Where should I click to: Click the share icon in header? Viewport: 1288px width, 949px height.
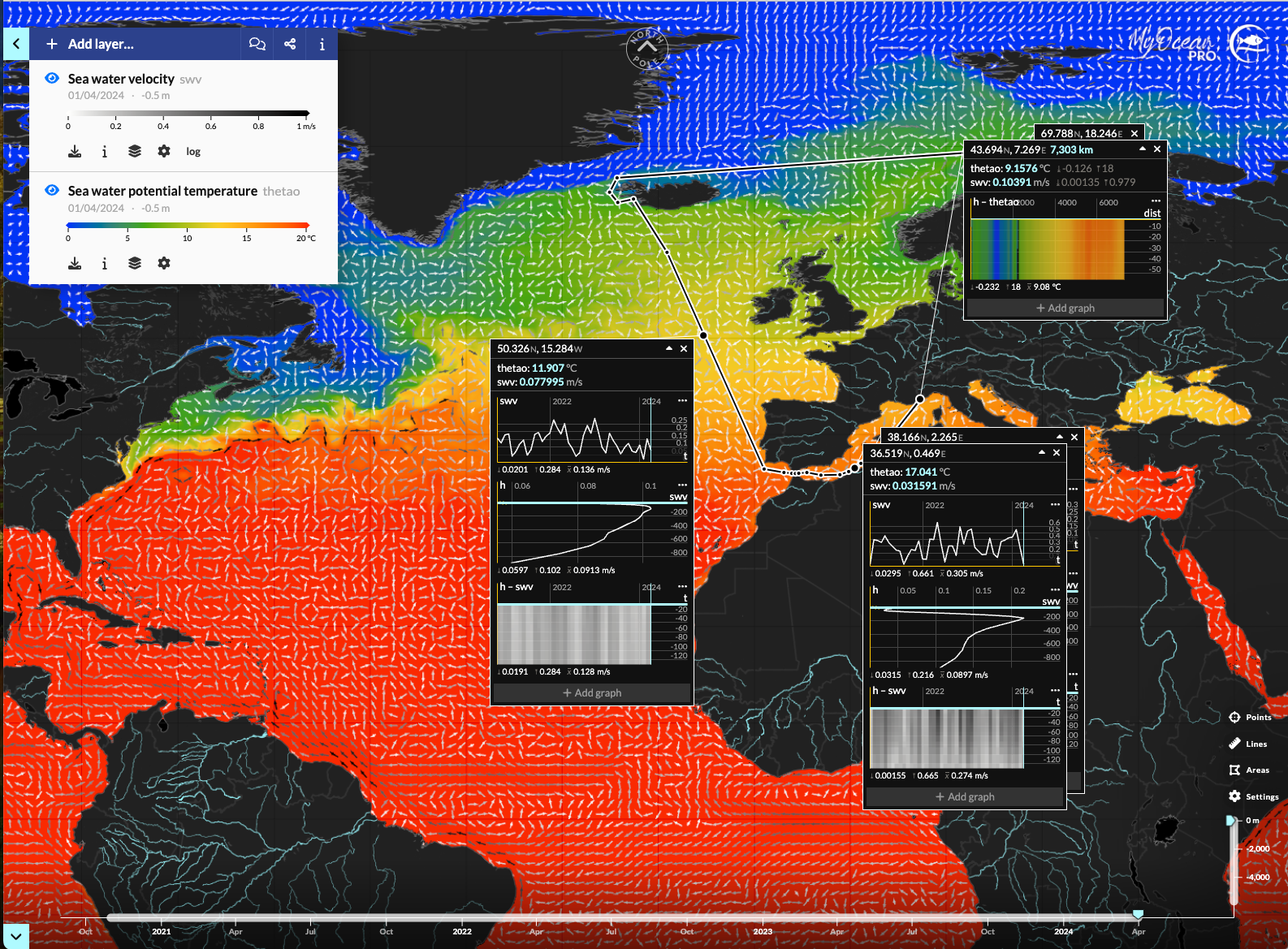290,44
